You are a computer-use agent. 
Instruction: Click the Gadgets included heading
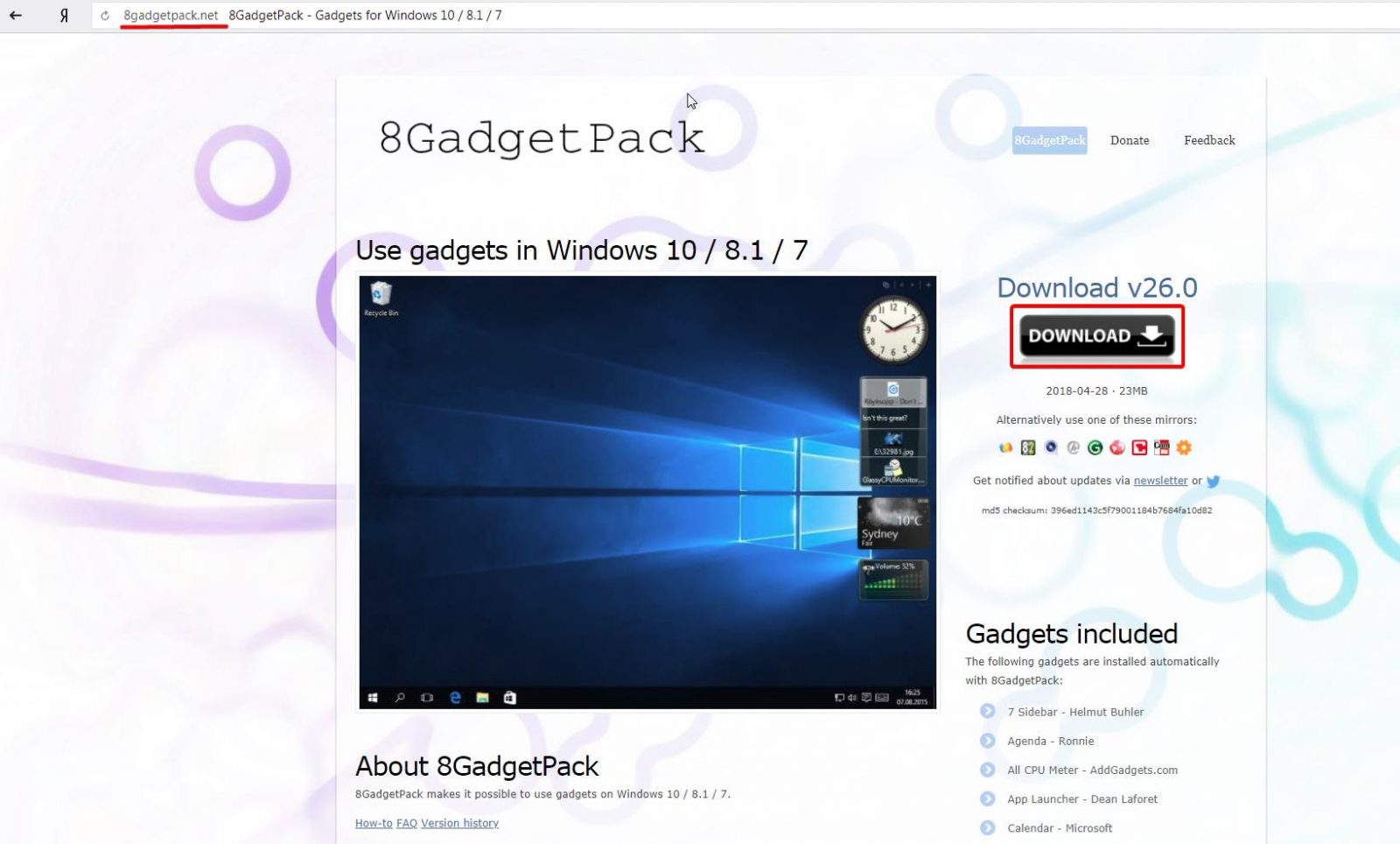point(1072,633)
